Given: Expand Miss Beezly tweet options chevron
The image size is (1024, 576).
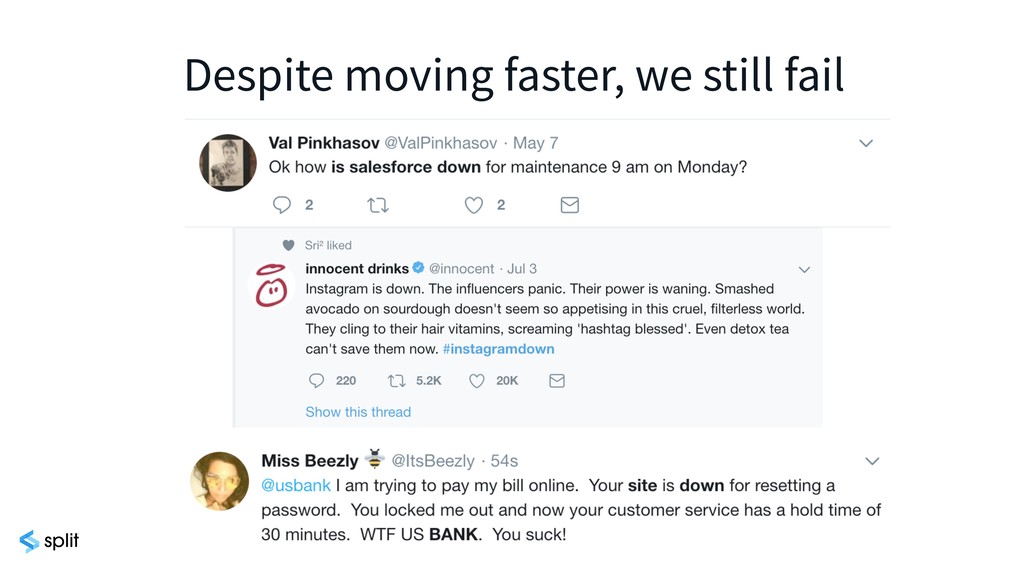Looking at the screenshot, I should click(x=872, y=461).
